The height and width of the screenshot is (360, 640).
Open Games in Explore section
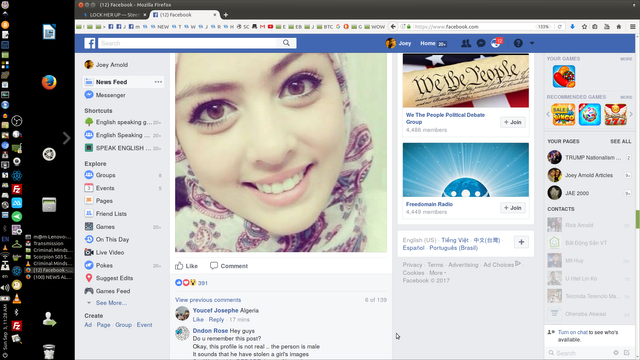(x=105, y=227)
